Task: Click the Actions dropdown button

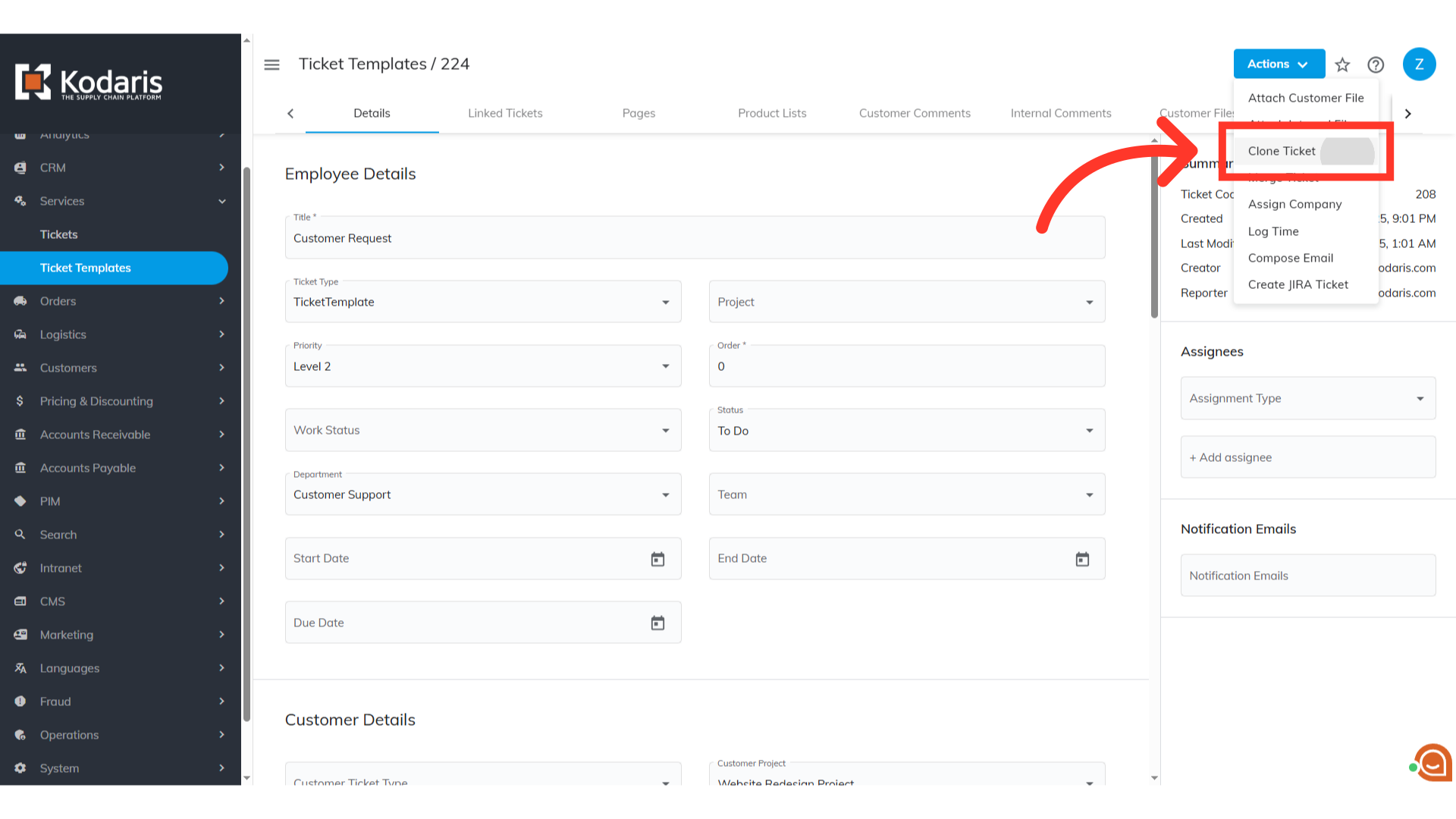Action: click(1279, 64)
